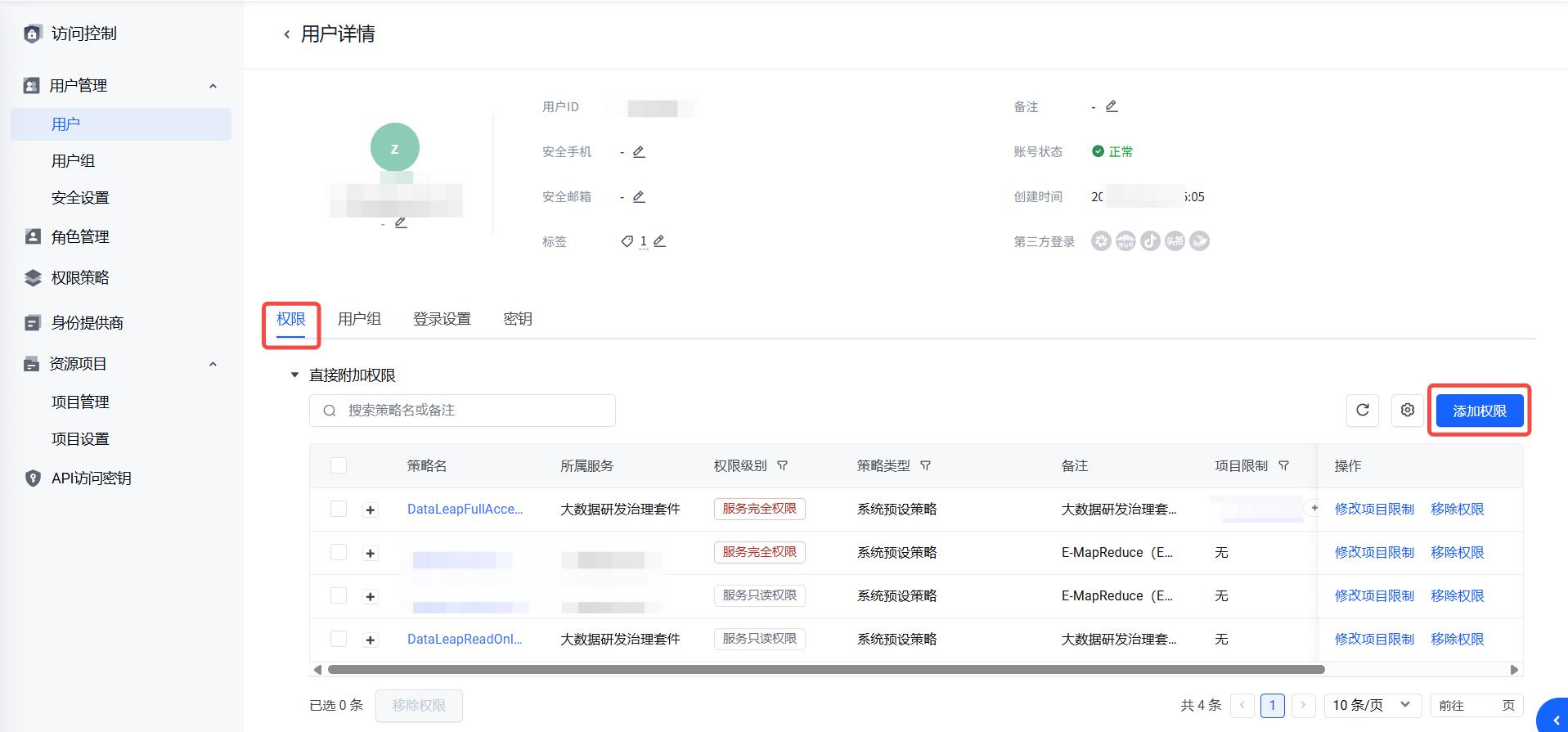Filter by 权限级别 using the funnel icon

pos(782,466)
